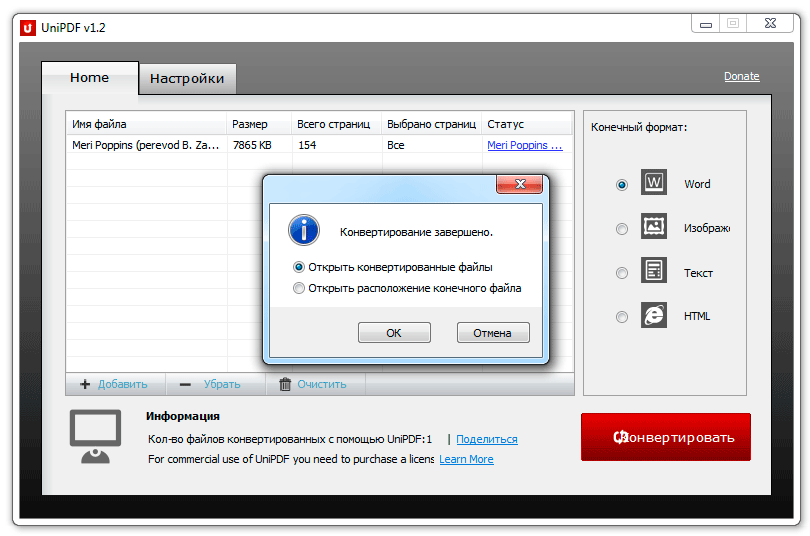Sort by Имя файла column header
Image resolution: width=810 pixels, height=536 pixels.
click(146, 124)
